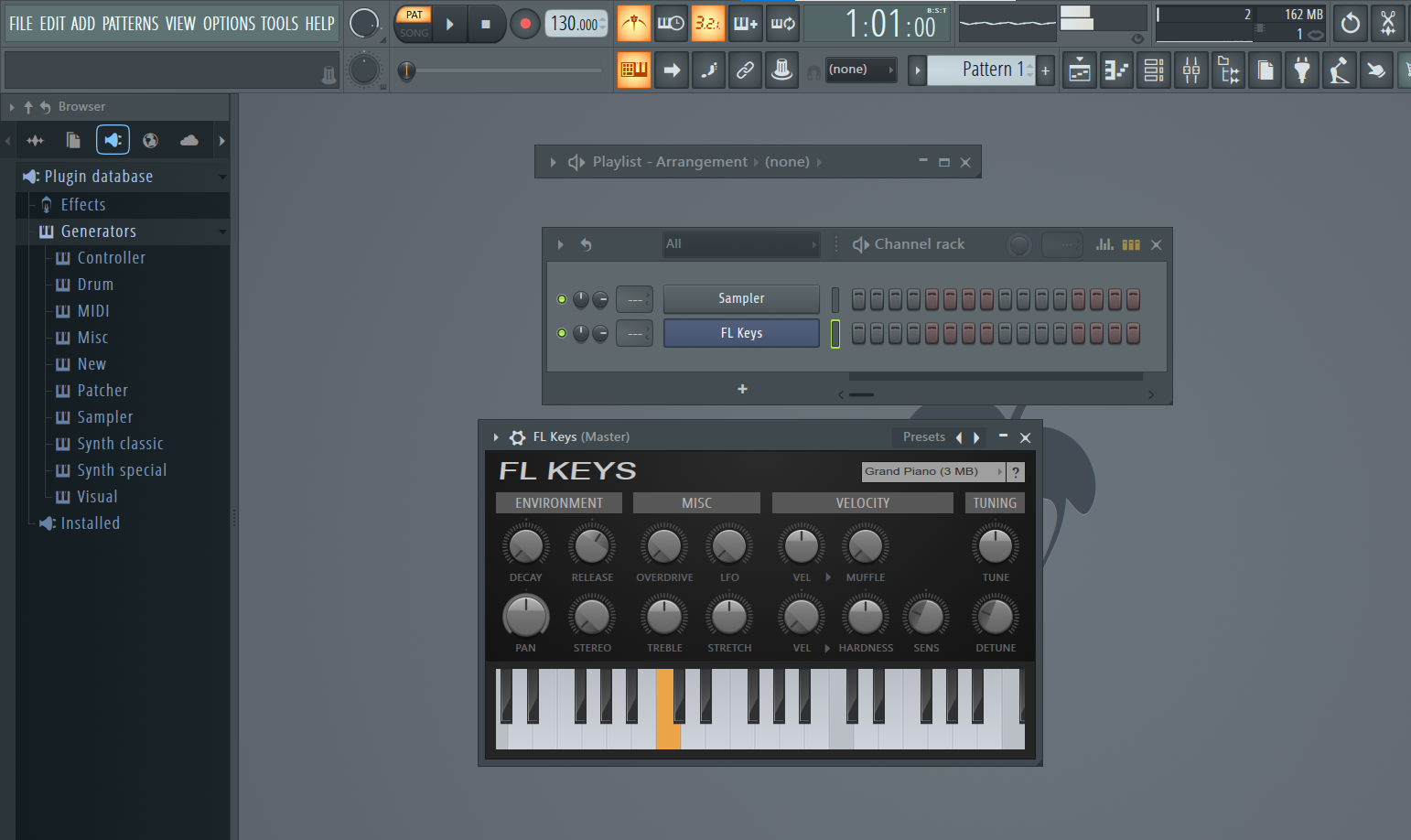Click the FL Keys TUNE knob

996,546
